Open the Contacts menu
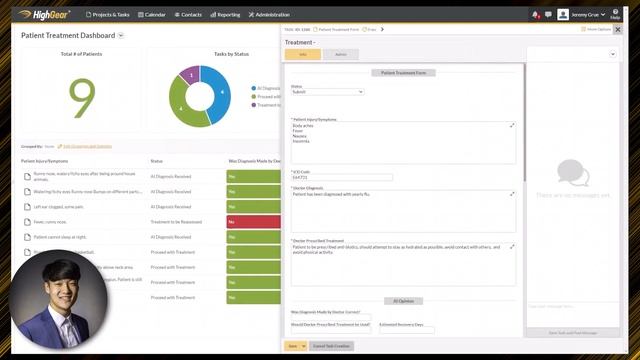 click(188, 15)
